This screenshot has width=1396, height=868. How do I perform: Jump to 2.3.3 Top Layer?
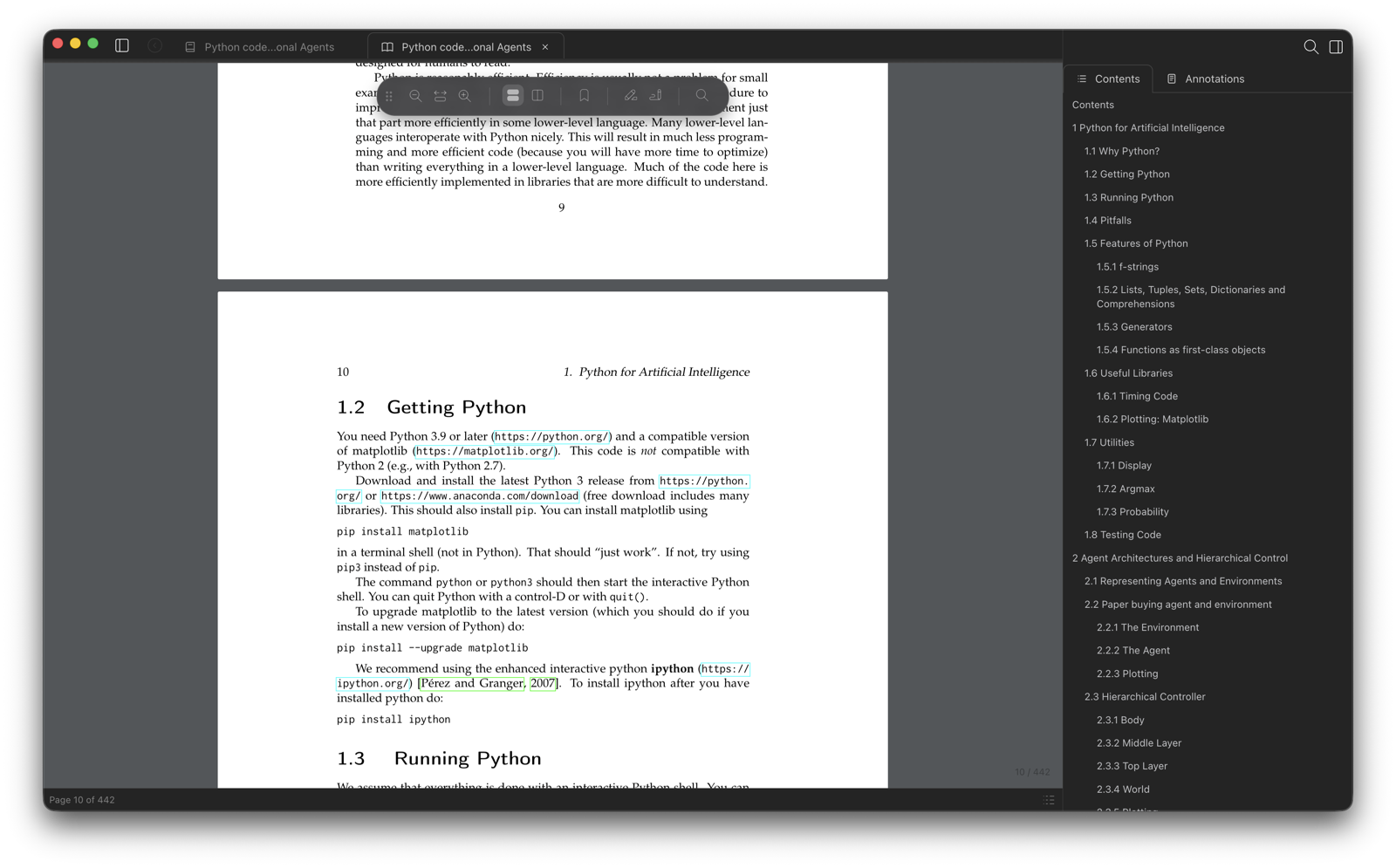[x=1132, y=766]
